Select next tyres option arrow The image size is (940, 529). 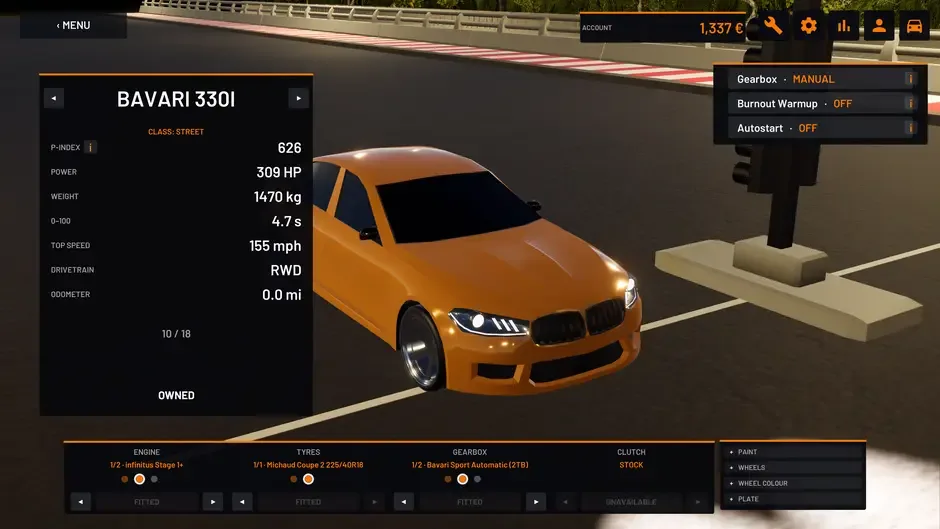[x=375, y=502]
